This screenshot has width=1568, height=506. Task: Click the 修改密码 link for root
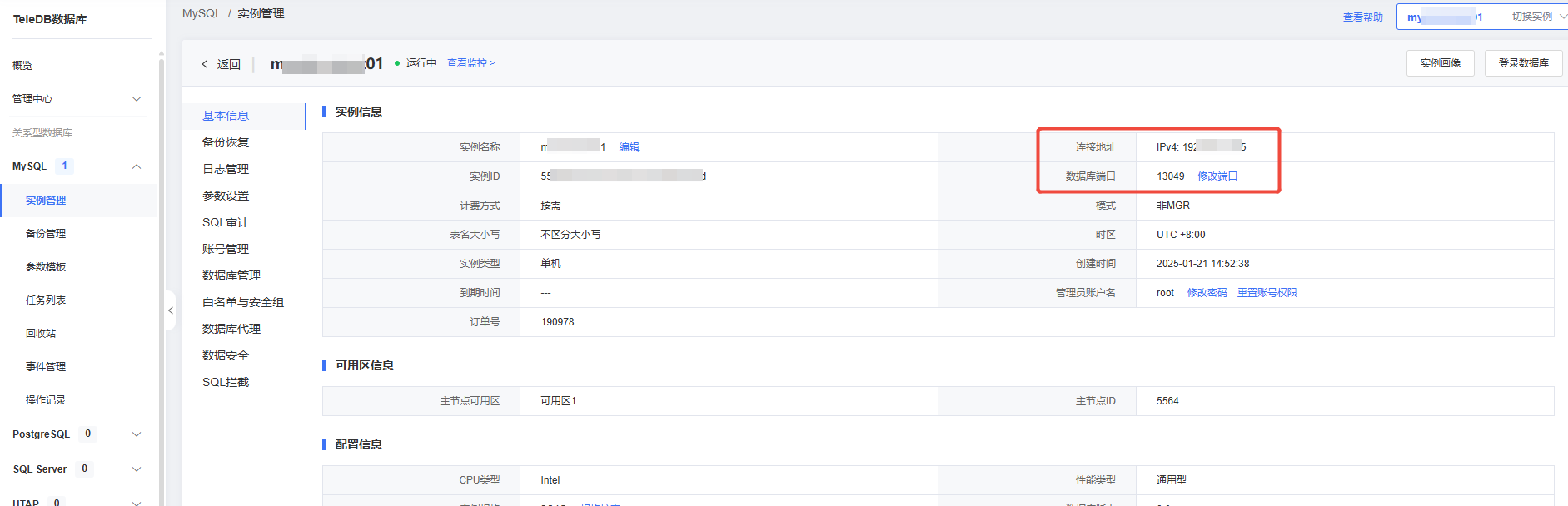1207,293
